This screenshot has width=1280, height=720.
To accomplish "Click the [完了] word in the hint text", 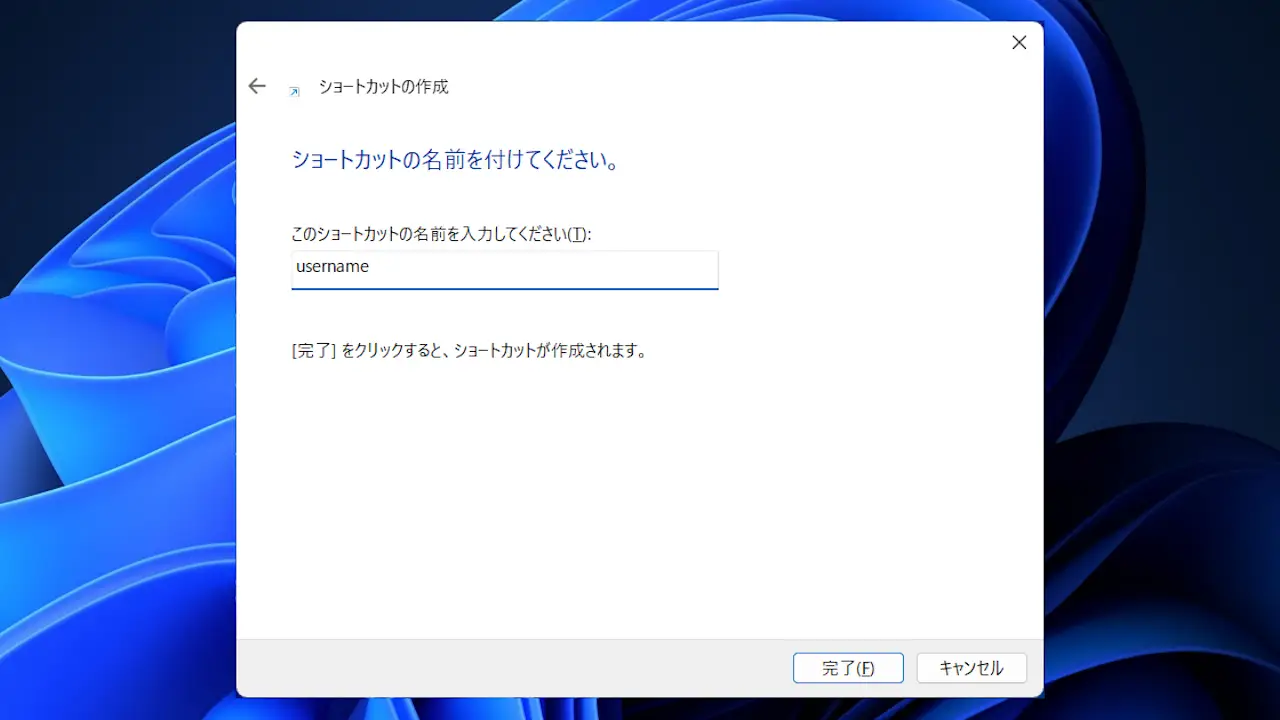I will click(x=313, y=351).
